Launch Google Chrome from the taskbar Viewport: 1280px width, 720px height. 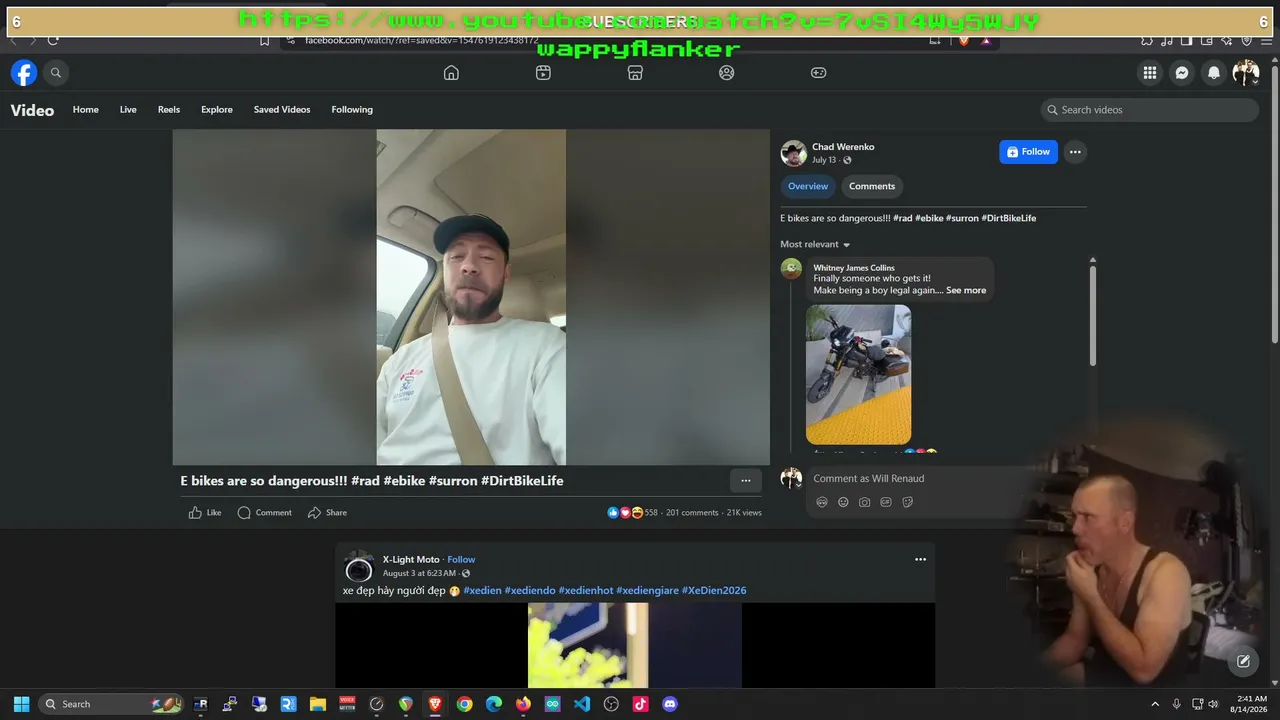[464, 704]
